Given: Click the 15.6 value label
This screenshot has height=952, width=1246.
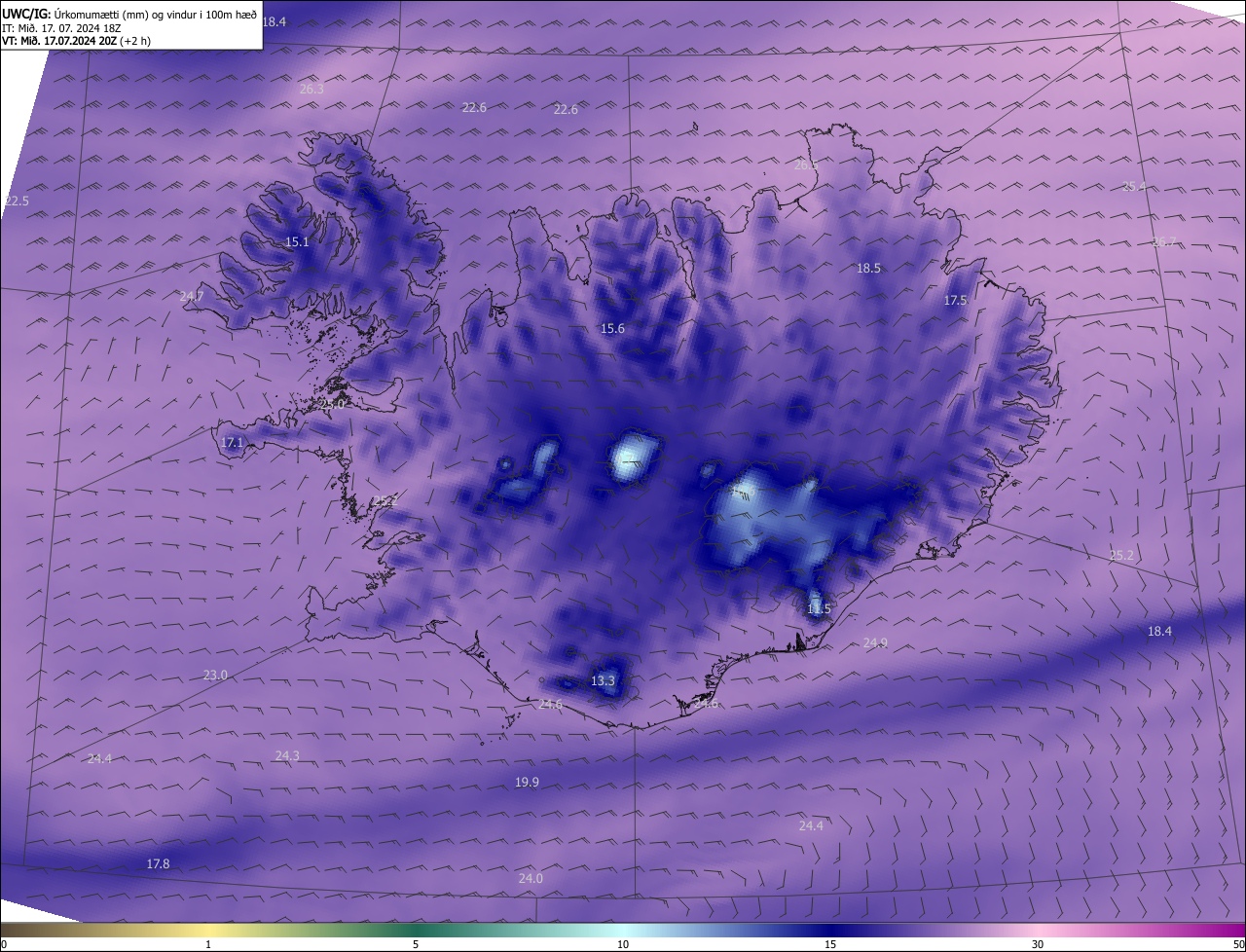Looking at the screenshot, I should 612,328.
